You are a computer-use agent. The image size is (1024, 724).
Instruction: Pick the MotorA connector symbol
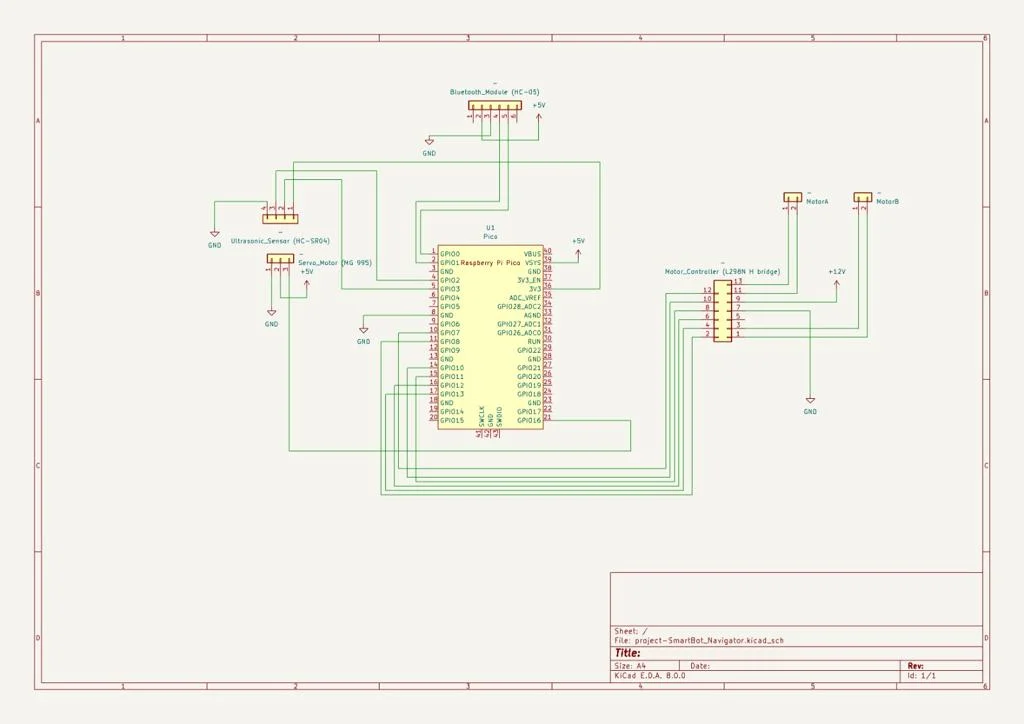tap(793, 198)
